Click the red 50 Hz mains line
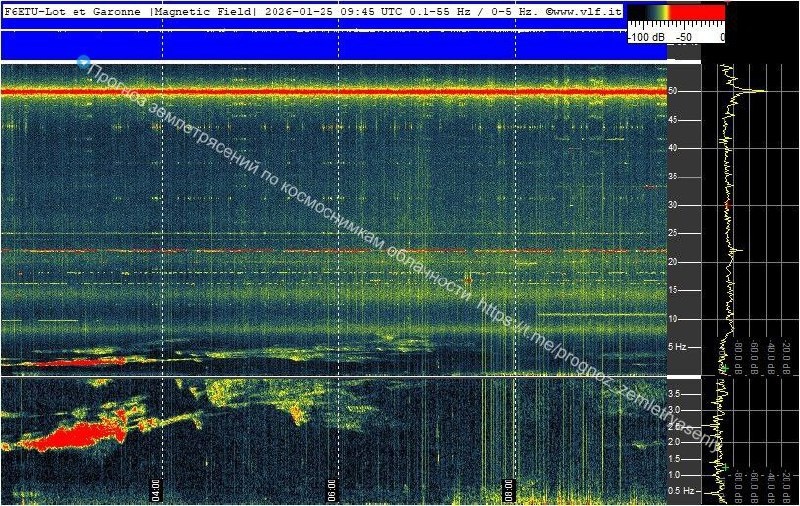Viewport: 800px width, 506px height. click(334, 92)
